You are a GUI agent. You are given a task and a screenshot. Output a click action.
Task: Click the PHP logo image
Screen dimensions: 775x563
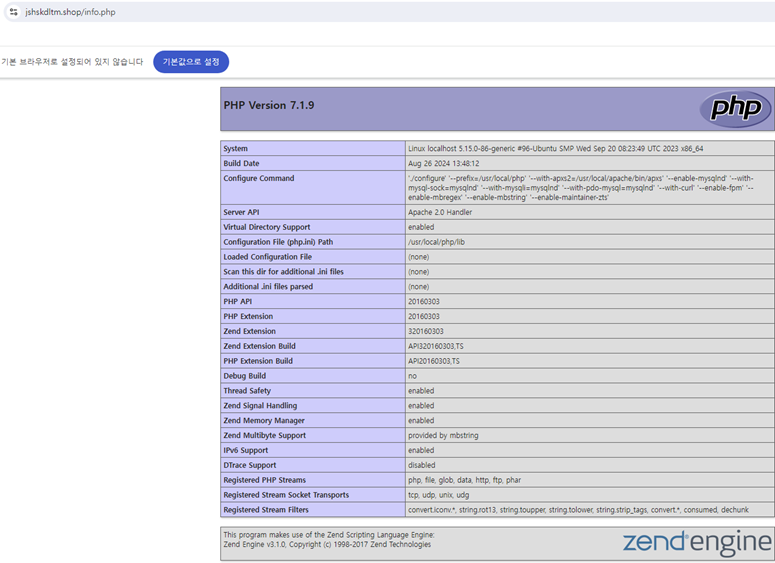(735, 108)
